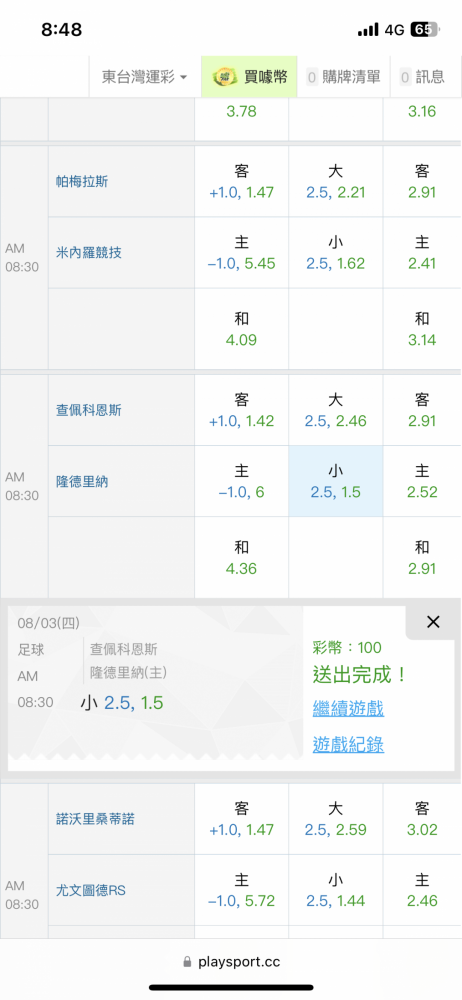Deselect the highlighted 小 2.5, 1.5 cell
Screen dimensions: 462x1000
click(x=336, y=482)
